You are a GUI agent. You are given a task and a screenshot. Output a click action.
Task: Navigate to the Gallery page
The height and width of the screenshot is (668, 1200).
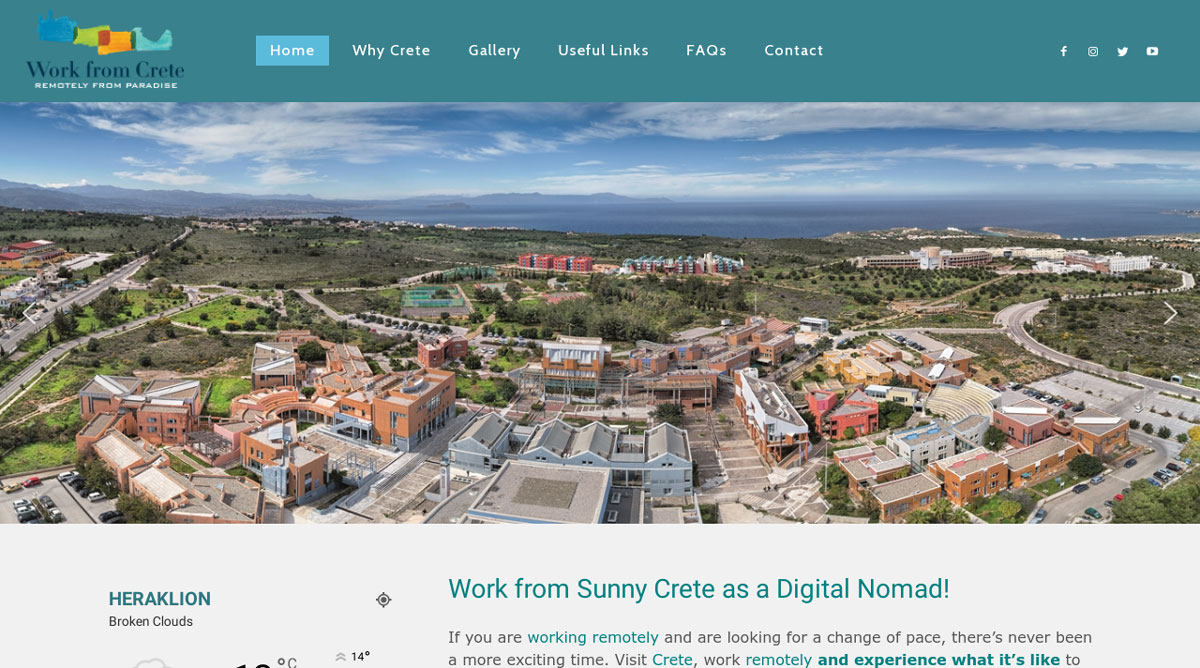[x=494, y=51]
